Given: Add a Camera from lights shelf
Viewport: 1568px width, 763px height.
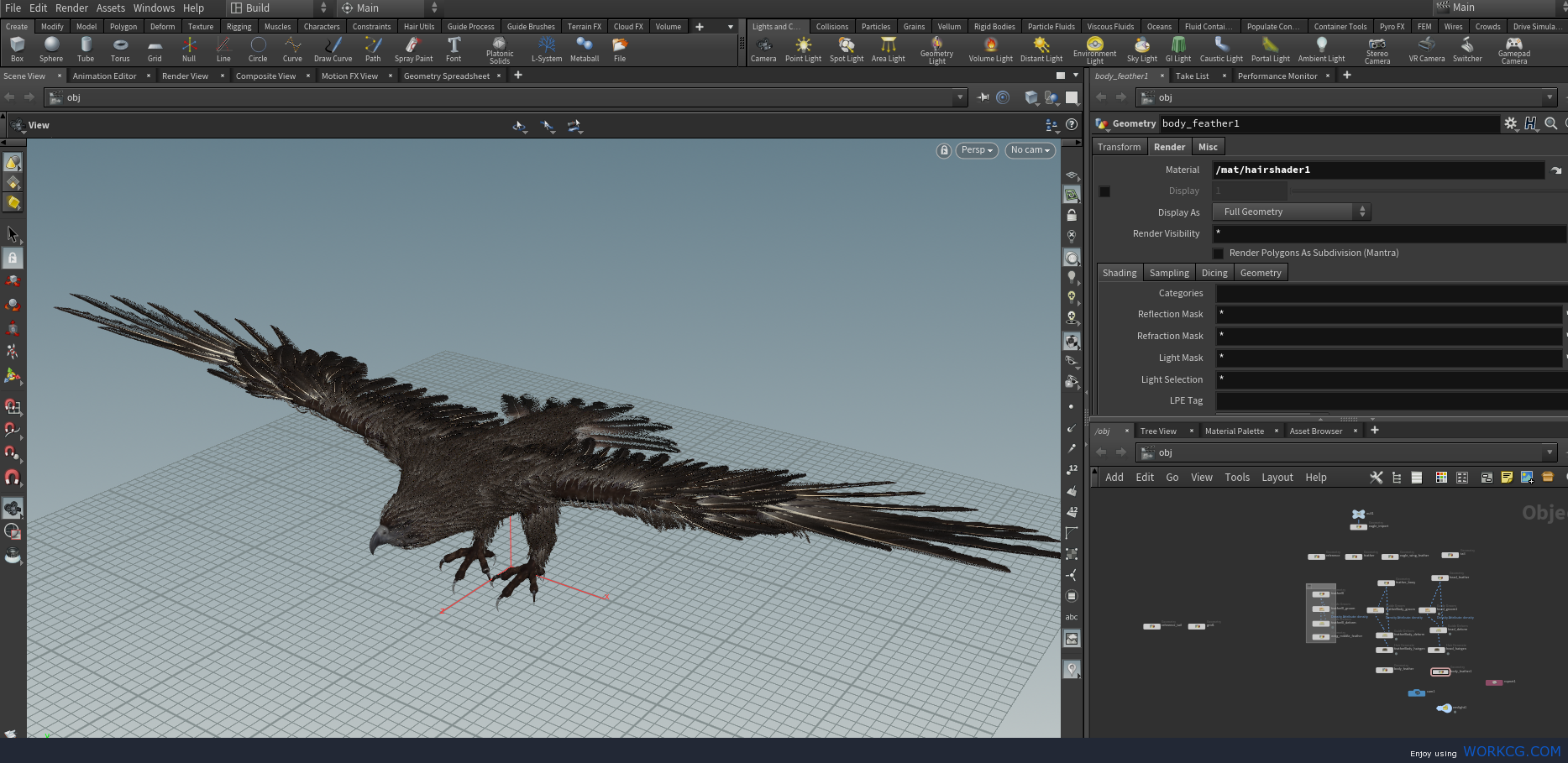Looking at the screenshot, I should pyautogui.click(x=763, y=50).
